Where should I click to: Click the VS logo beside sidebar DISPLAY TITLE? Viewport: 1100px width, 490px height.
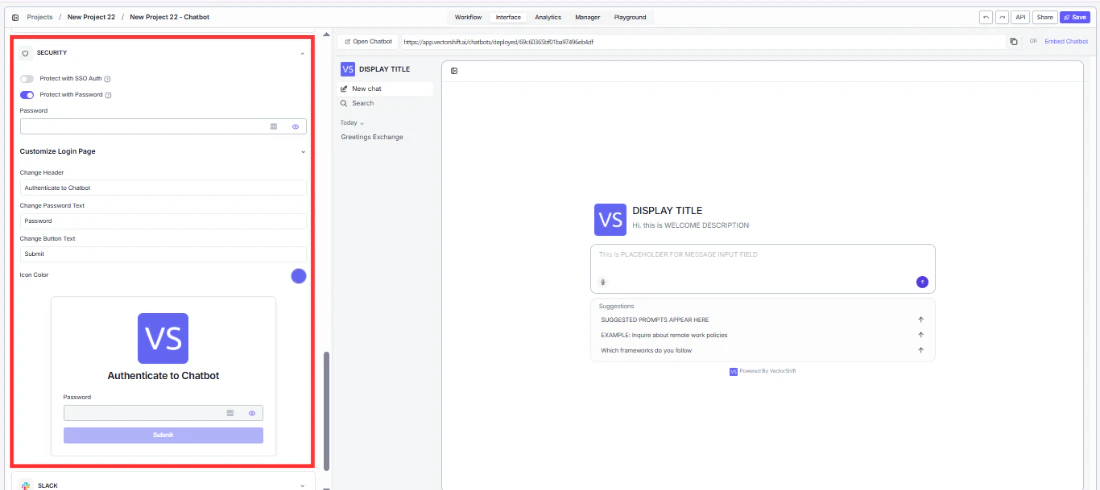pyautogui.click(x=347, y=69)
